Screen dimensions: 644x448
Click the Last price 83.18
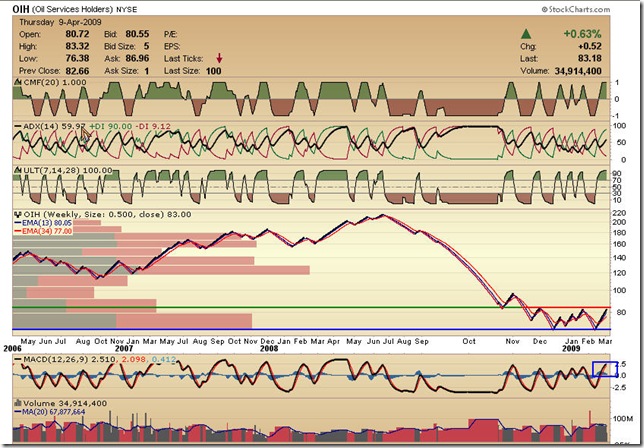coord(590,58)
